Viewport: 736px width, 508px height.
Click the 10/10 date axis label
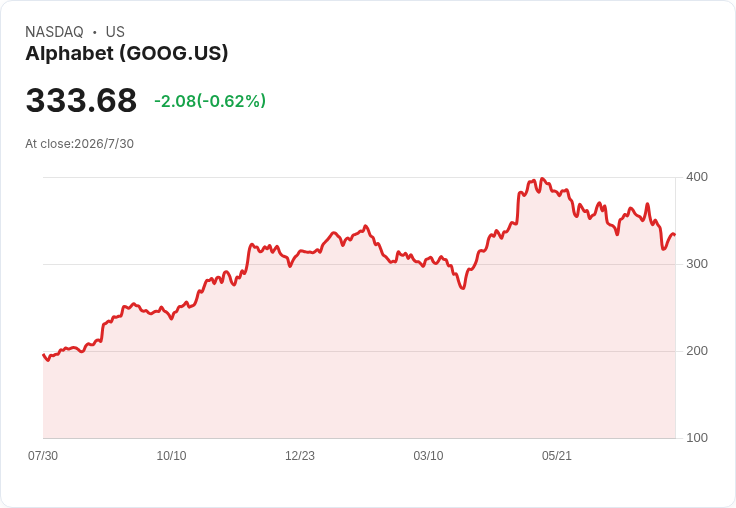[171, 456]
